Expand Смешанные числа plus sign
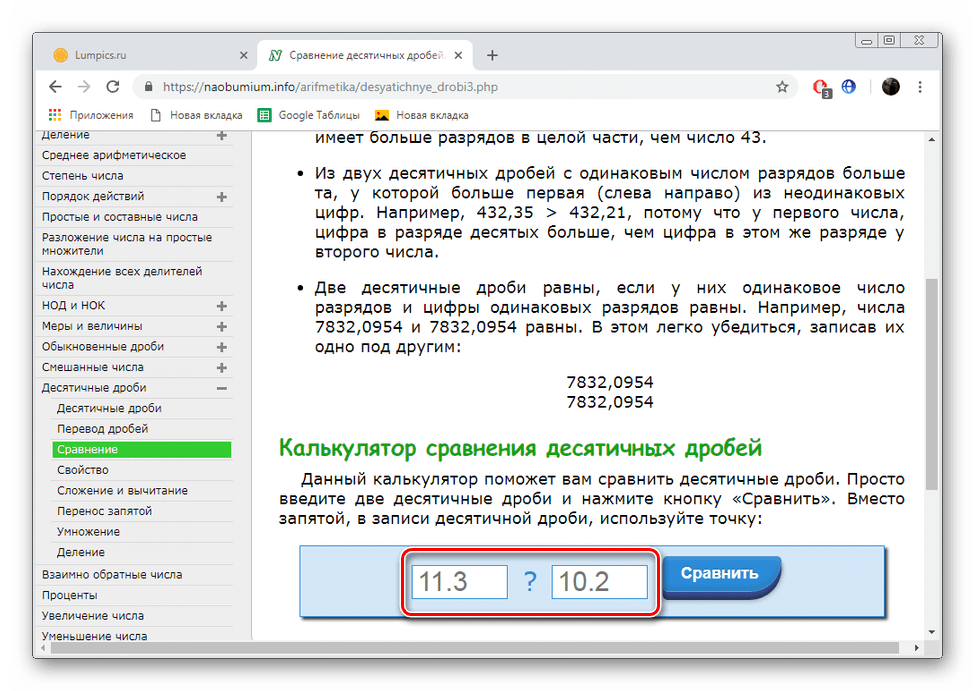This screenshot has width=975, height=691. [221, 368]
